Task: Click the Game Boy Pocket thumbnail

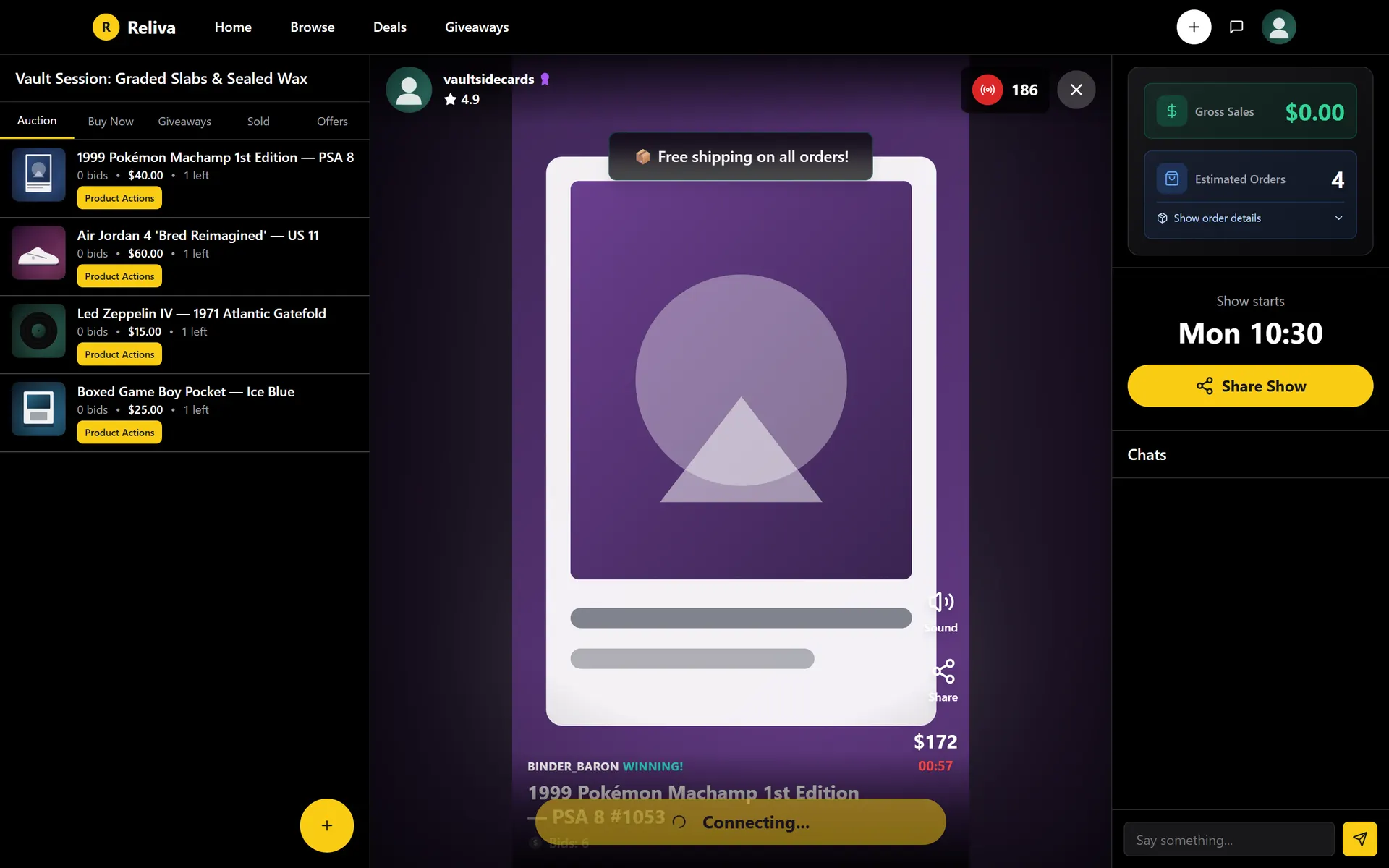Action: tap(38, 409)
